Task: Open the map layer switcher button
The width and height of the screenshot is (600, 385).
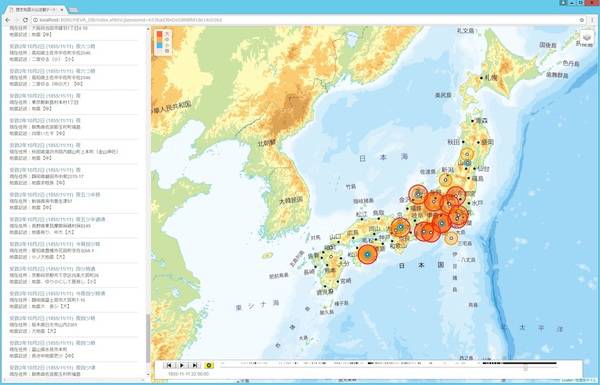Action: pyautogui.click(x=587, y=39)
